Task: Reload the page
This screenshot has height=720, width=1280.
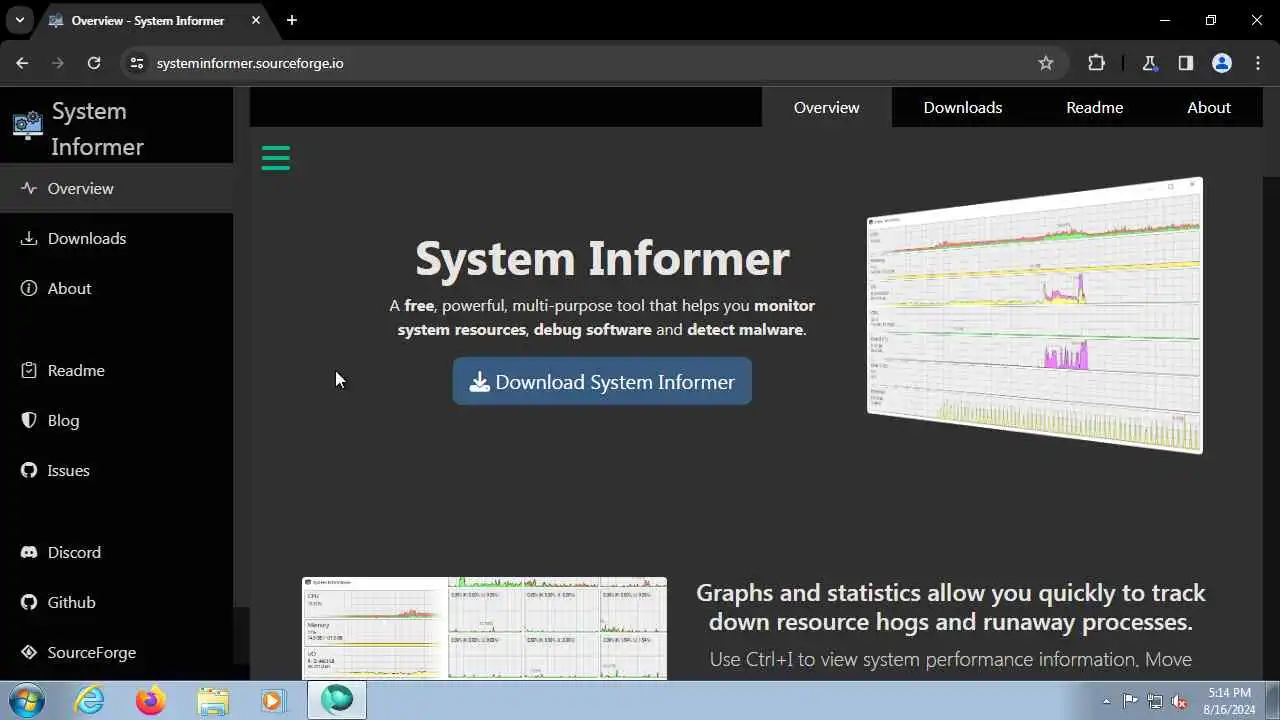Action: tap(94, 63)
